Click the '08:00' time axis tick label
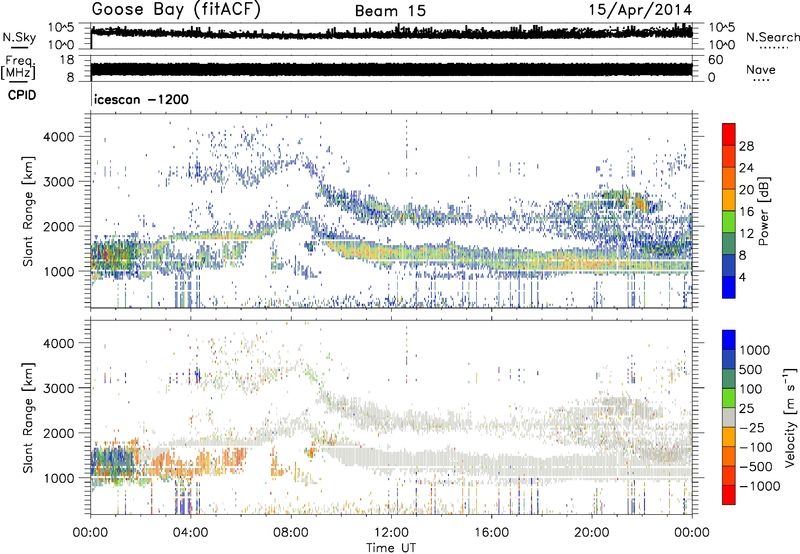The image size is (800, 554). tap(291, 533)
